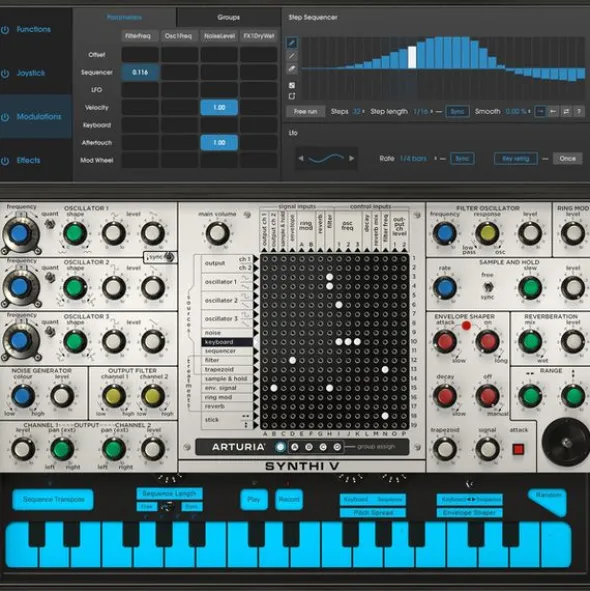Open the Steps value dropdown
This screenshot has width=590, height=591.
[359, 112]
